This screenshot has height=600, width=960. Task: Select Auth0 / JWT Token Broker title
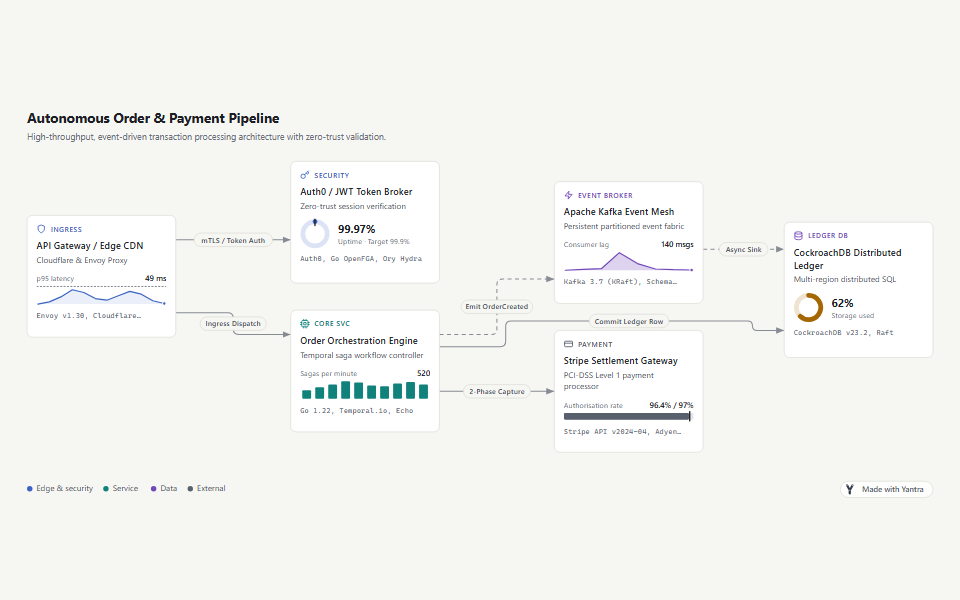coord(356,192)
